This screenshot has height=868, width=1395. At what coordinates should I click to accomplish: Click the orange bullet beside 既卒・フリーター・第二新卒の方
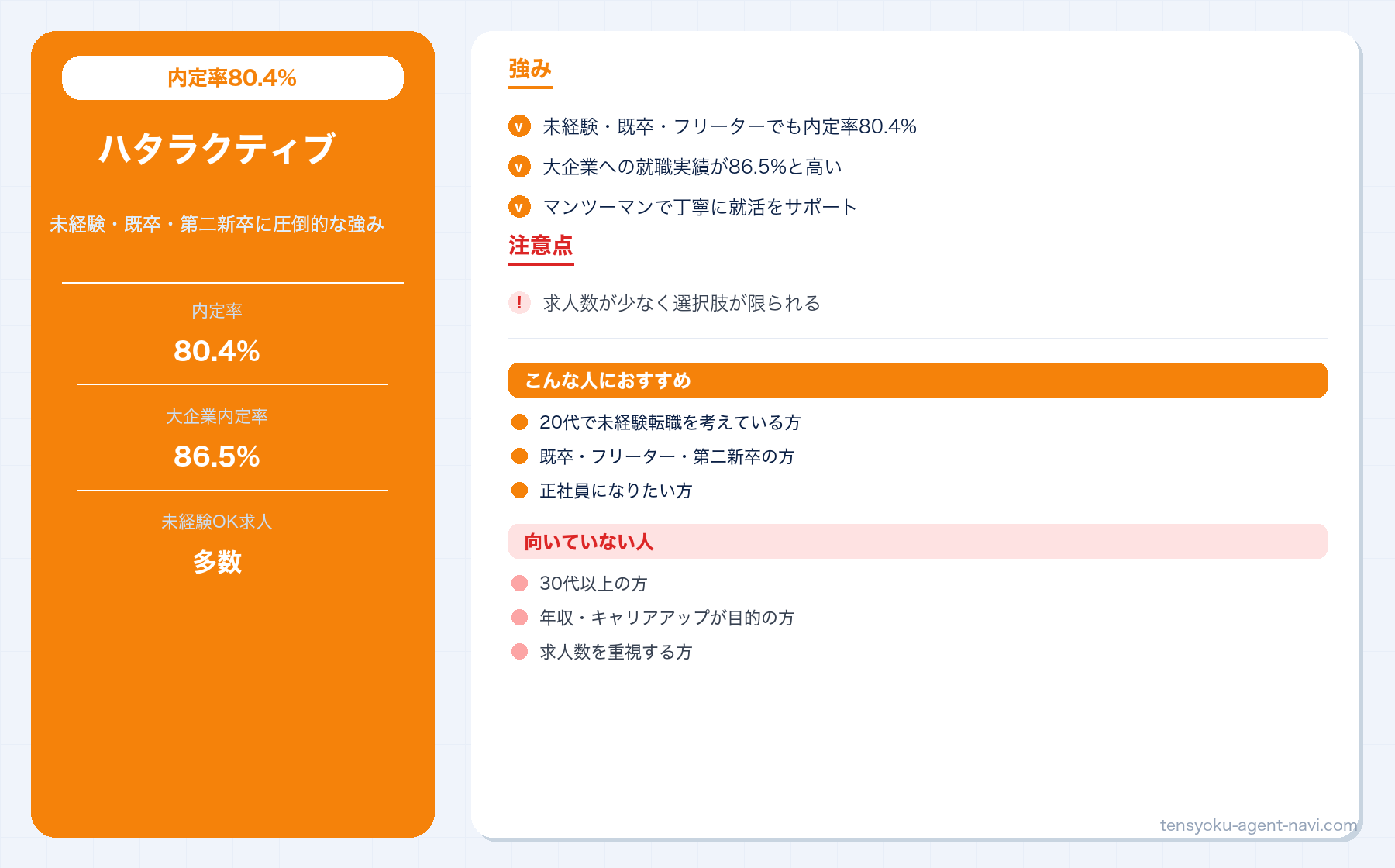pyautogui.click(x=519, y=456)
